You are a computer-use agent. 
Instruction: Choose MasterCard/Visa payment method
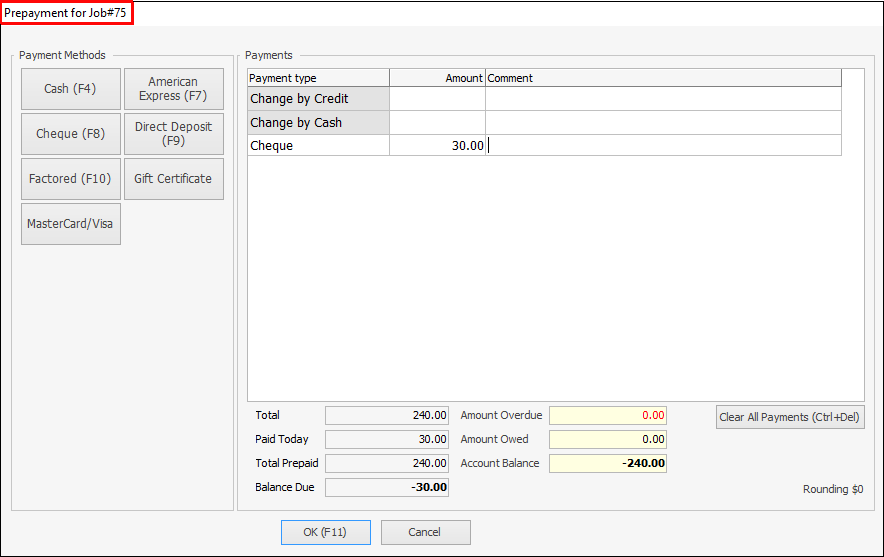(70, 224)
